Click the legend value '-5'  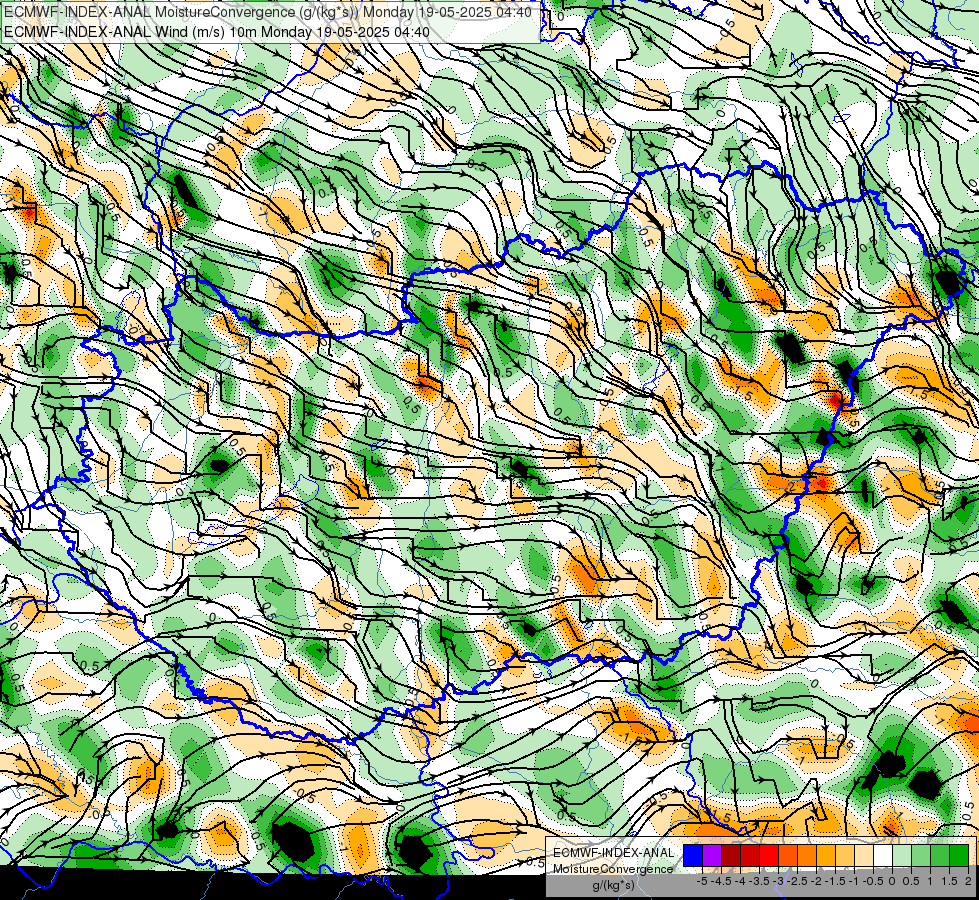(702, 881)
